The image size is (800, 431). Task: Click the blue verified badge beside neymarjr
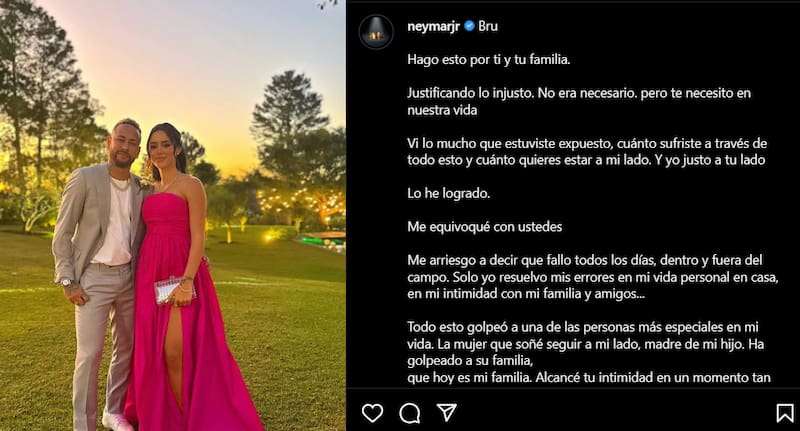(469, 26)
